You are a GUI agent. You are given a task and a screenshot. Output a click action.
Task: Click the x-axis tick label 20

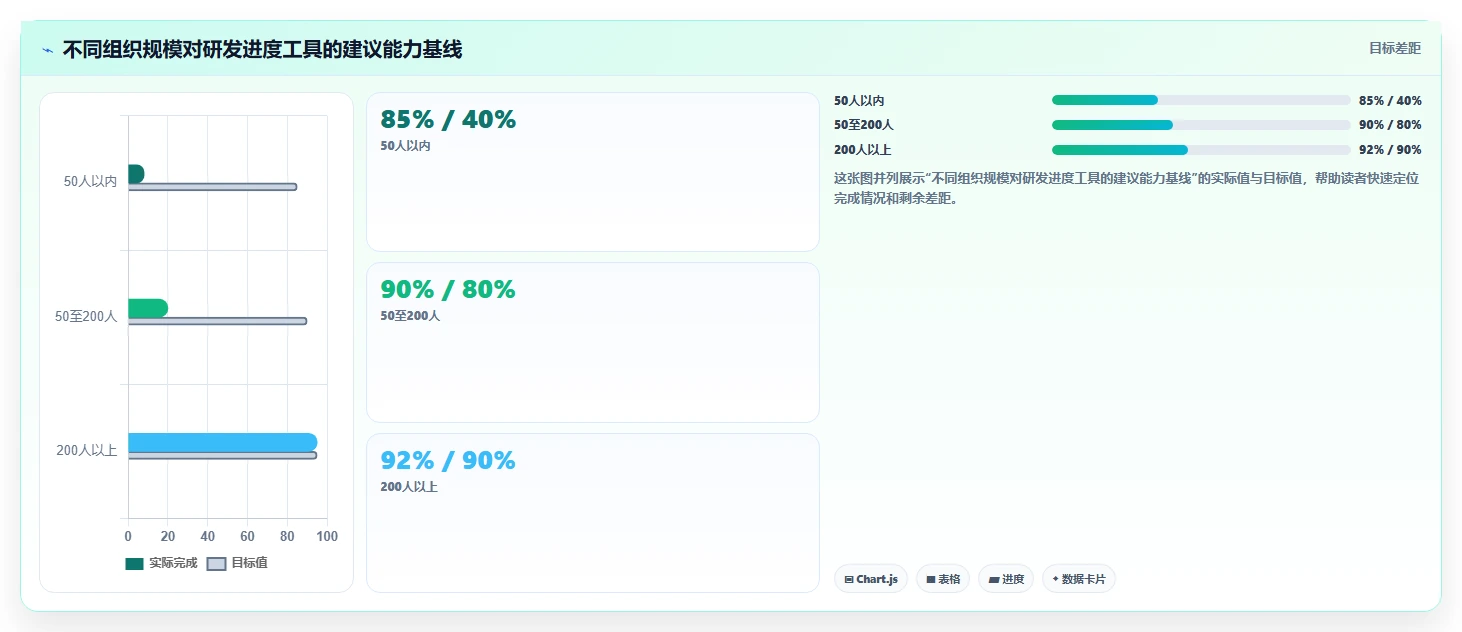(168, 537)
